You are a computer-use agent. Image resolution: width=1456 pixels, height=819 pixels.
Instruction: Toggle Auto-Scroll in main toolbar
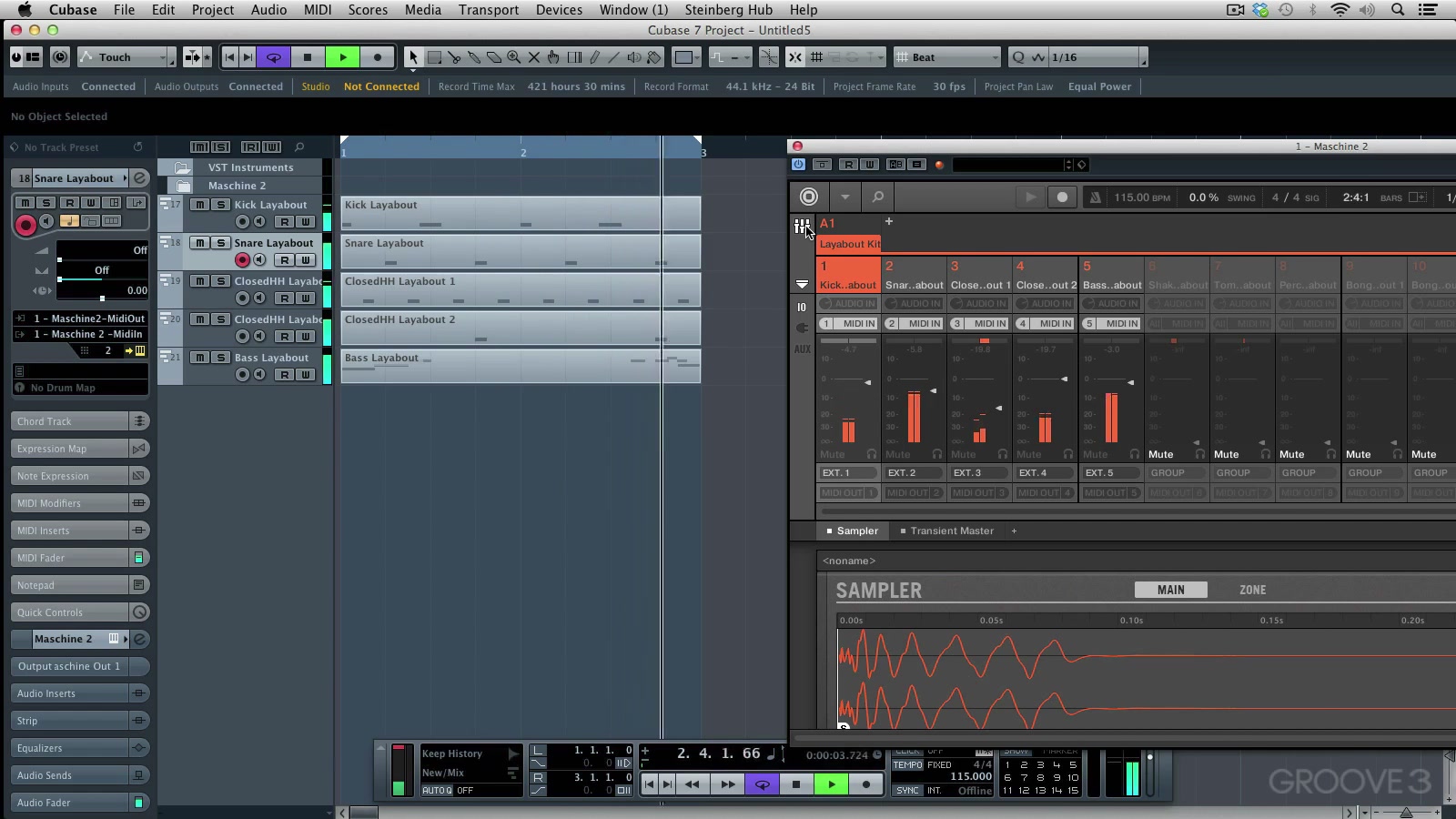[192, 57]
